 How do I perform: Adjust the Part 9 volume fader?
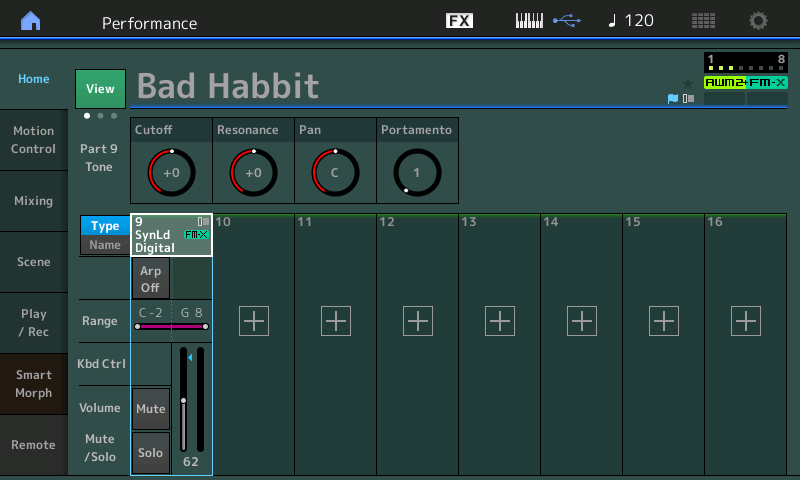pos(184,400)
